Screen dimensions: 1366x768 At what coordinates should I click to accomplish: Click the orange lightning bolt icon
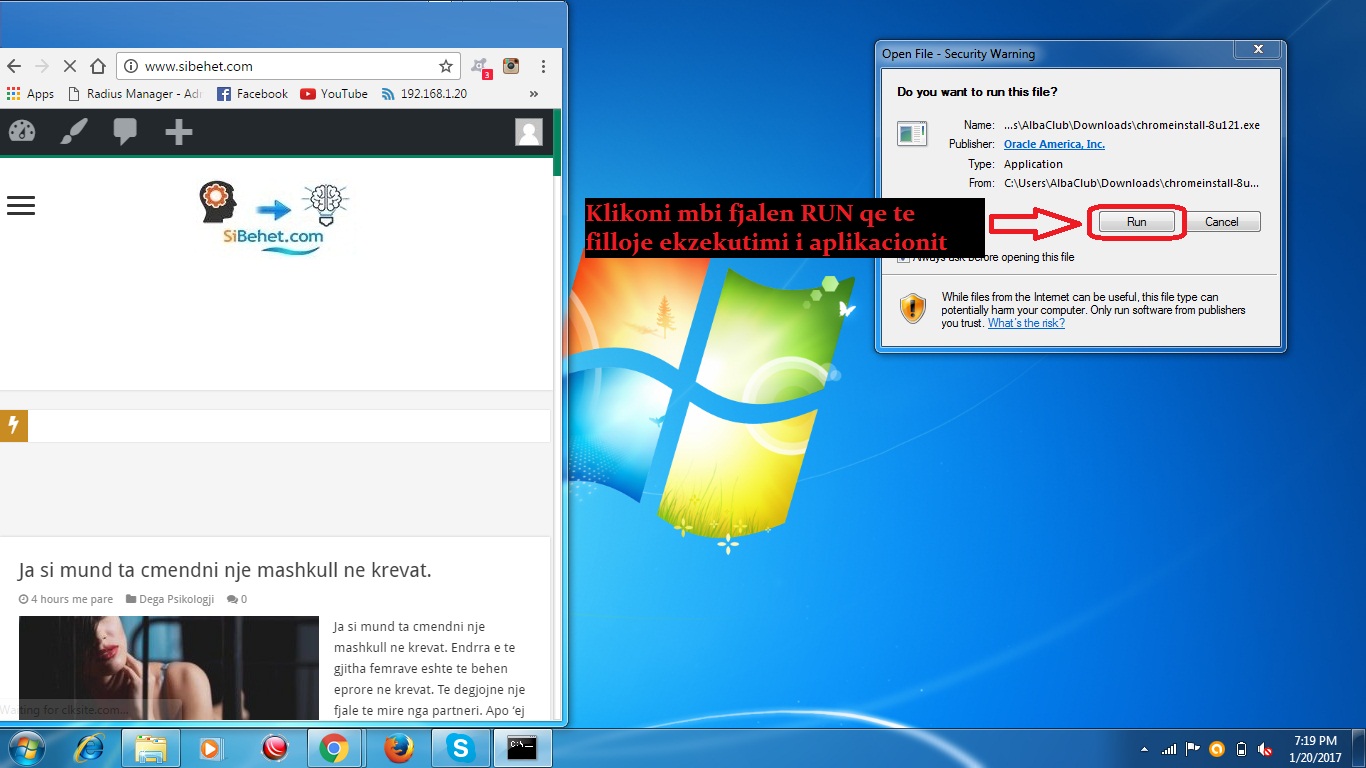point(14,425)
